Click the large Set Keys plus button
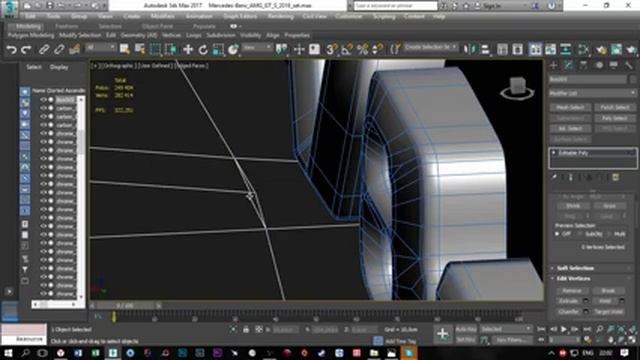This screenshot has height=360, width=640. [x=442, y=334]
